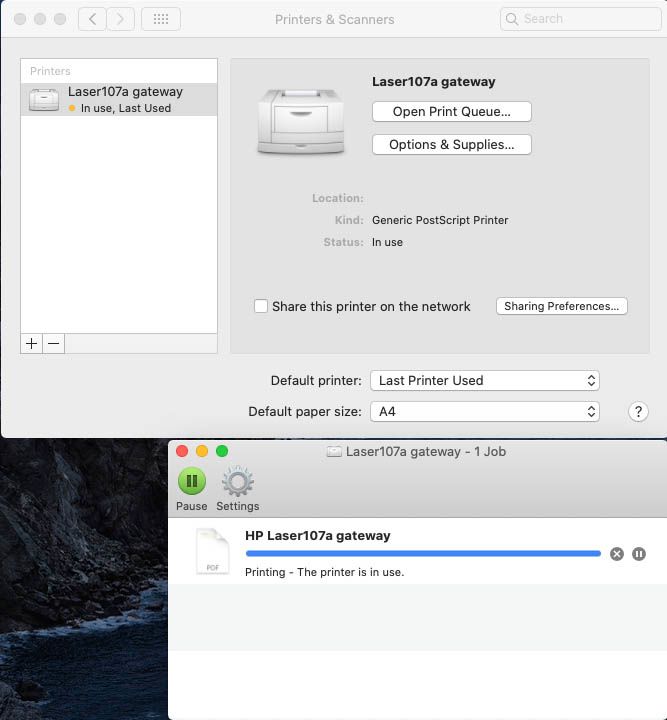The width and height of the screenshot is (667, 720).
Task: Click the PDF document icon in the queue
Action: [x=212, y=552]
